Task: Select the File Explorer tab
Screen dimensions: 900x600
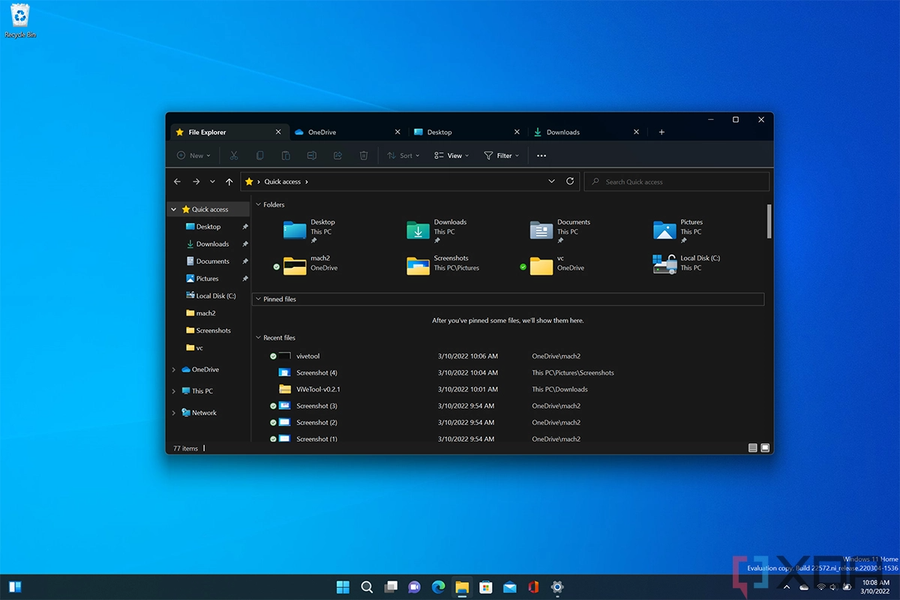Action: point(230,132)
